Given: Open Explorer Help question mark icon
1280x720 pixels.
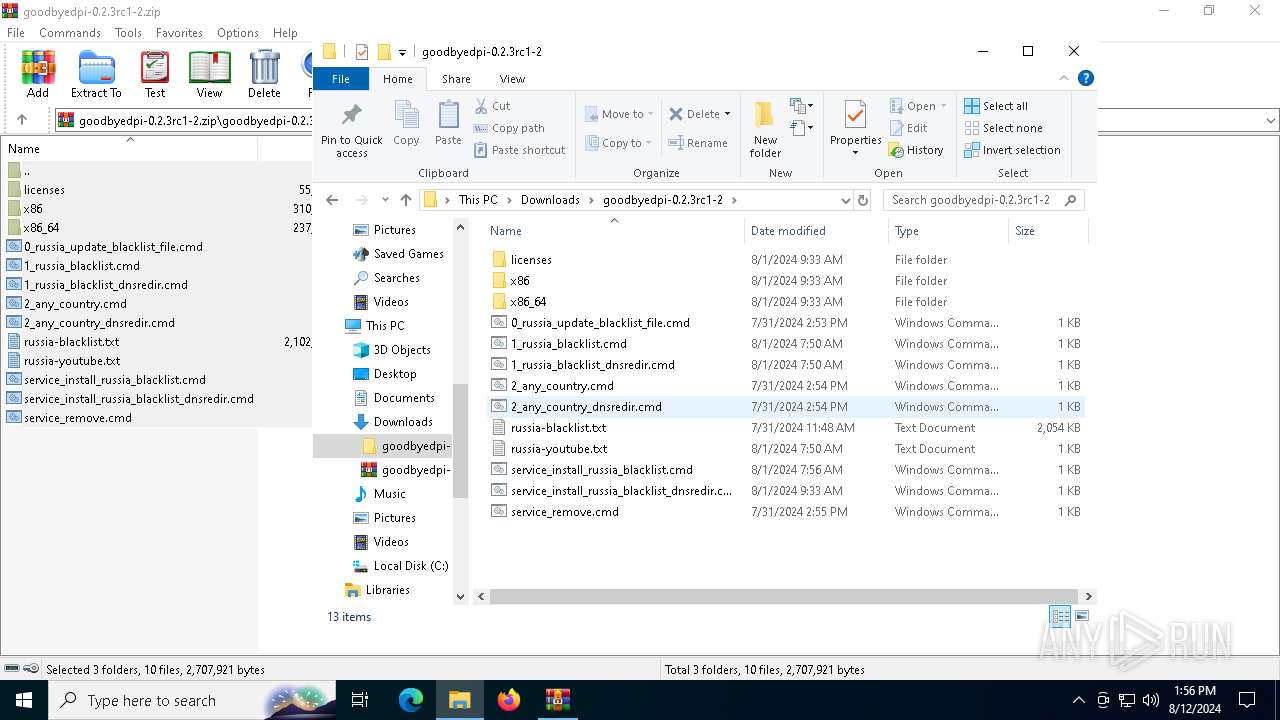Looking at the screenshot, I should point(1086,78).
